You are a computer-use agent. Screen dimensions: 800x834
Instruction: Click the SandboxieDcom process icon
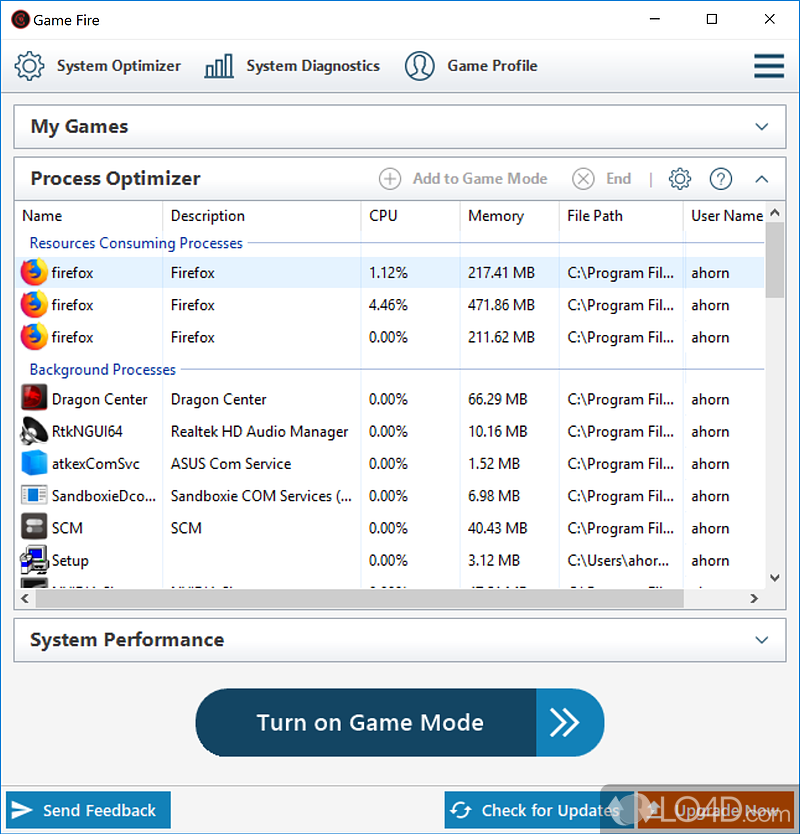click(x=34, y=495)
